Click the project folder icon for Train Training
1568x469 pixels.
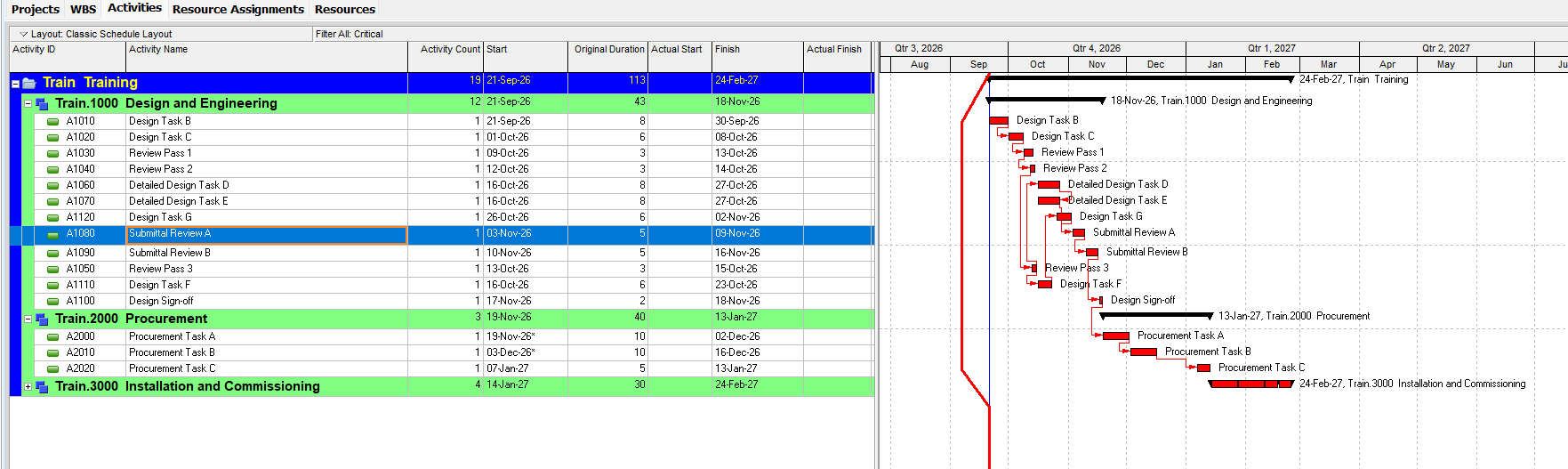pos(28,84)
